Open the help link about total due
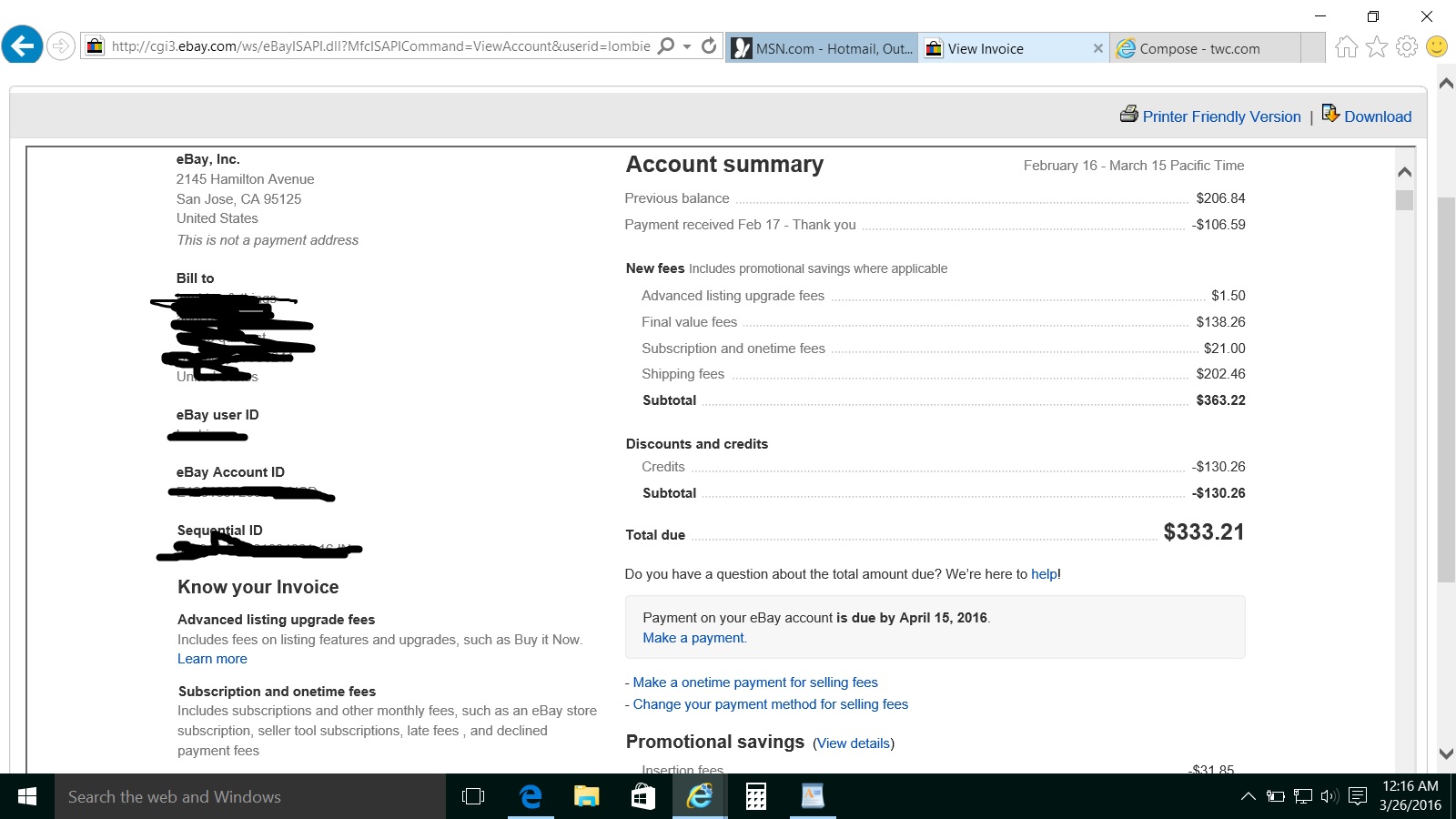 coord(1043,573)
